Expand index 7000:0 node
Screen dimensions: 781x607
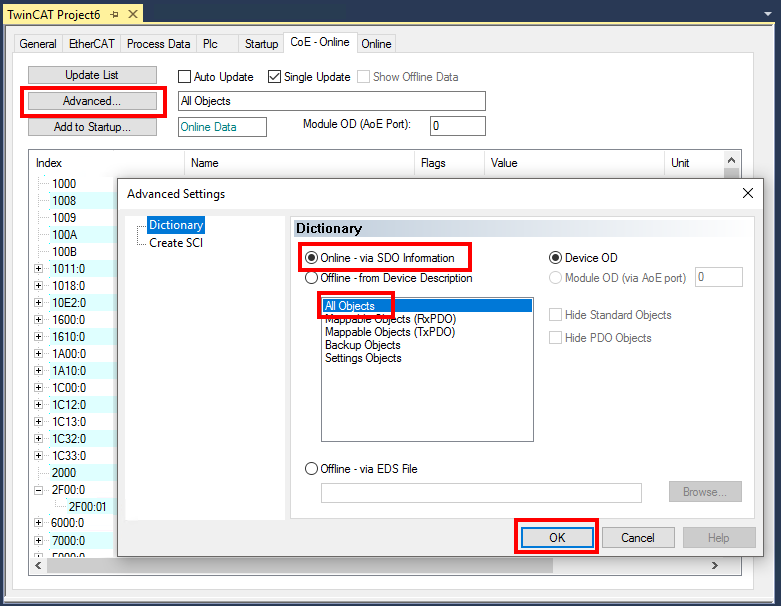(x=38, y=540)
